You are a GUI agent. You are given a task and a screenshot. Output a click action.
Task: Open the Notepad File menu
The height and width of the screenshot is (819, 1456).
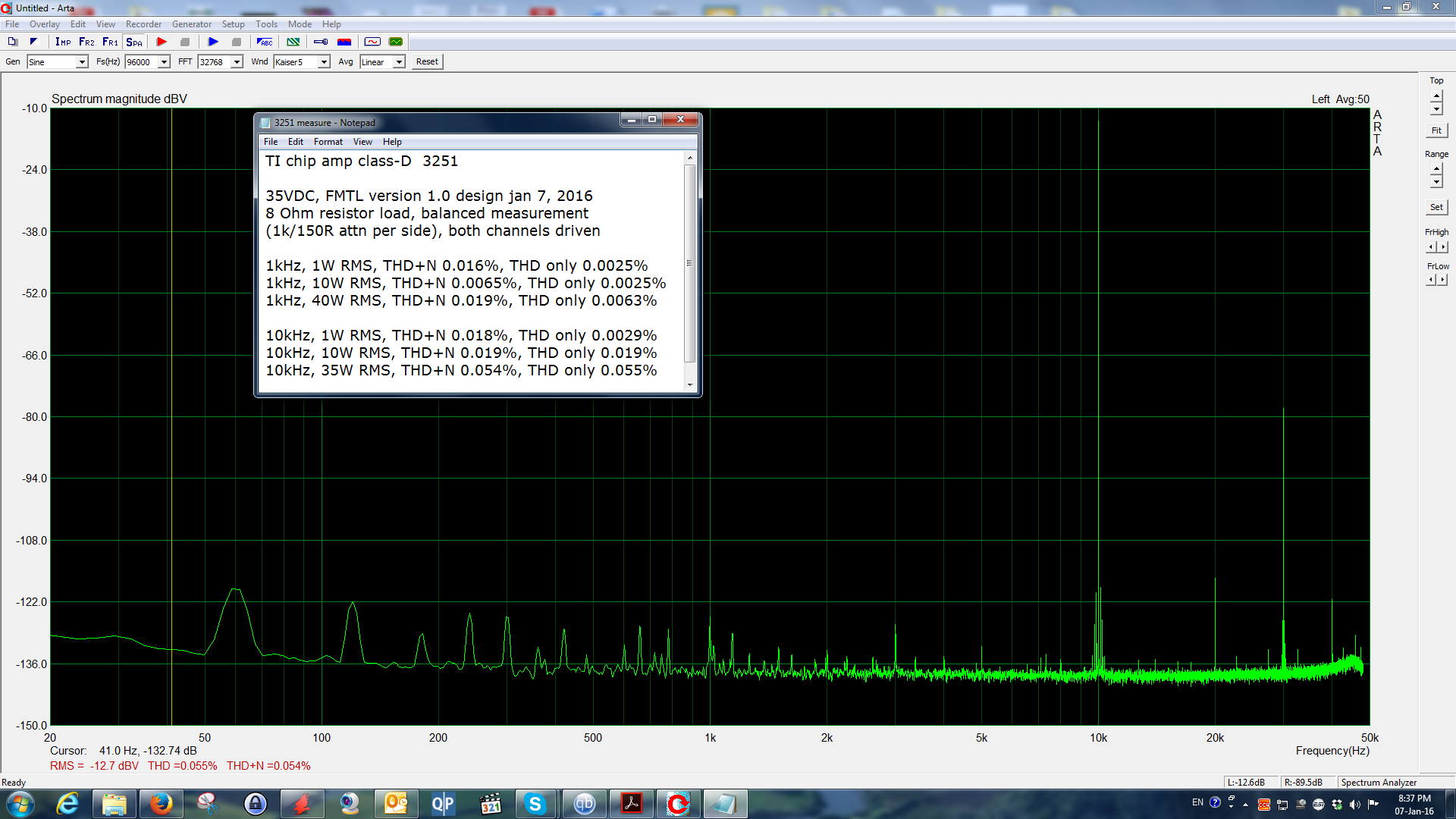(271, 142)
